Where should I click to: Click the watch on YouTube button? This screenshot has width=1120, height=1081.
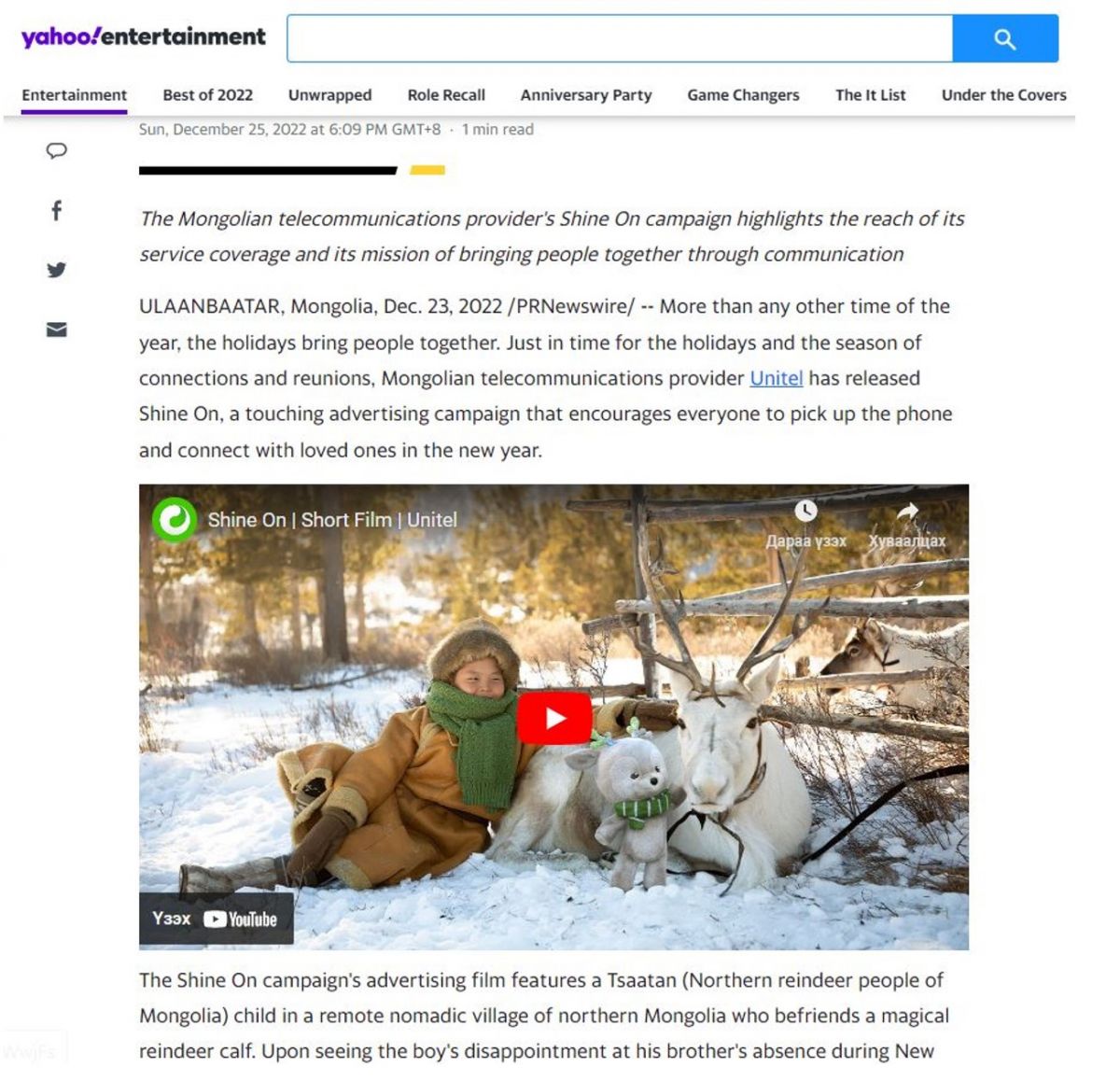[x=217, y=919]
